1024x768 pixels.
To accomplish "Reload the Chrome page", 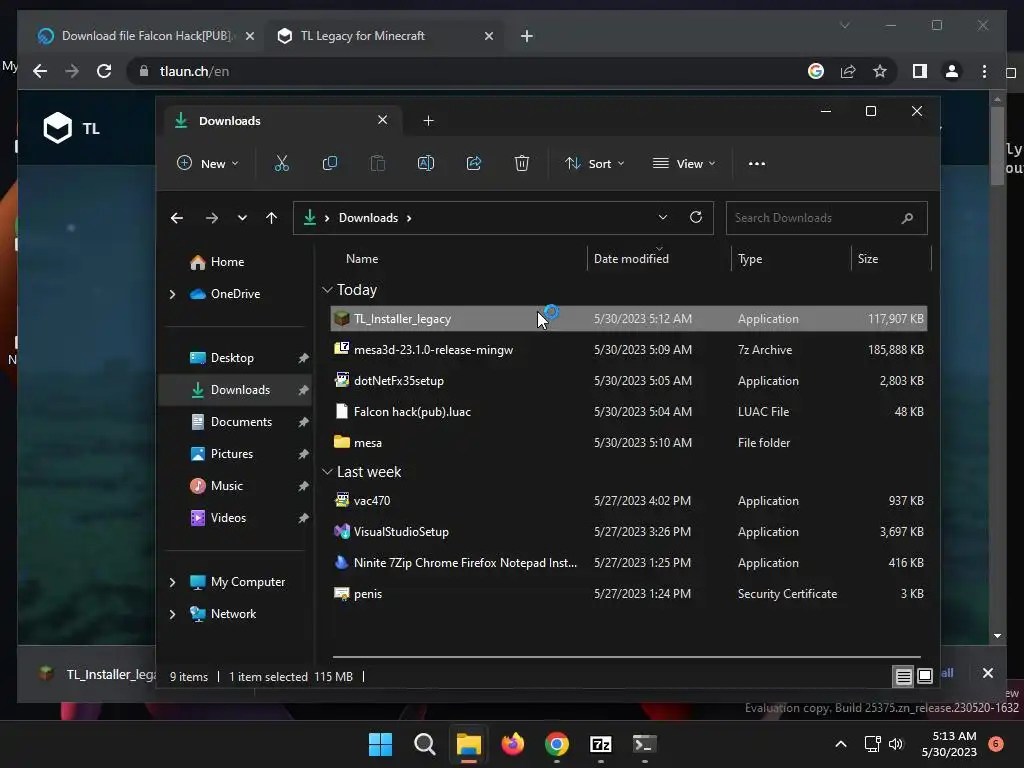I will [104, 71].
